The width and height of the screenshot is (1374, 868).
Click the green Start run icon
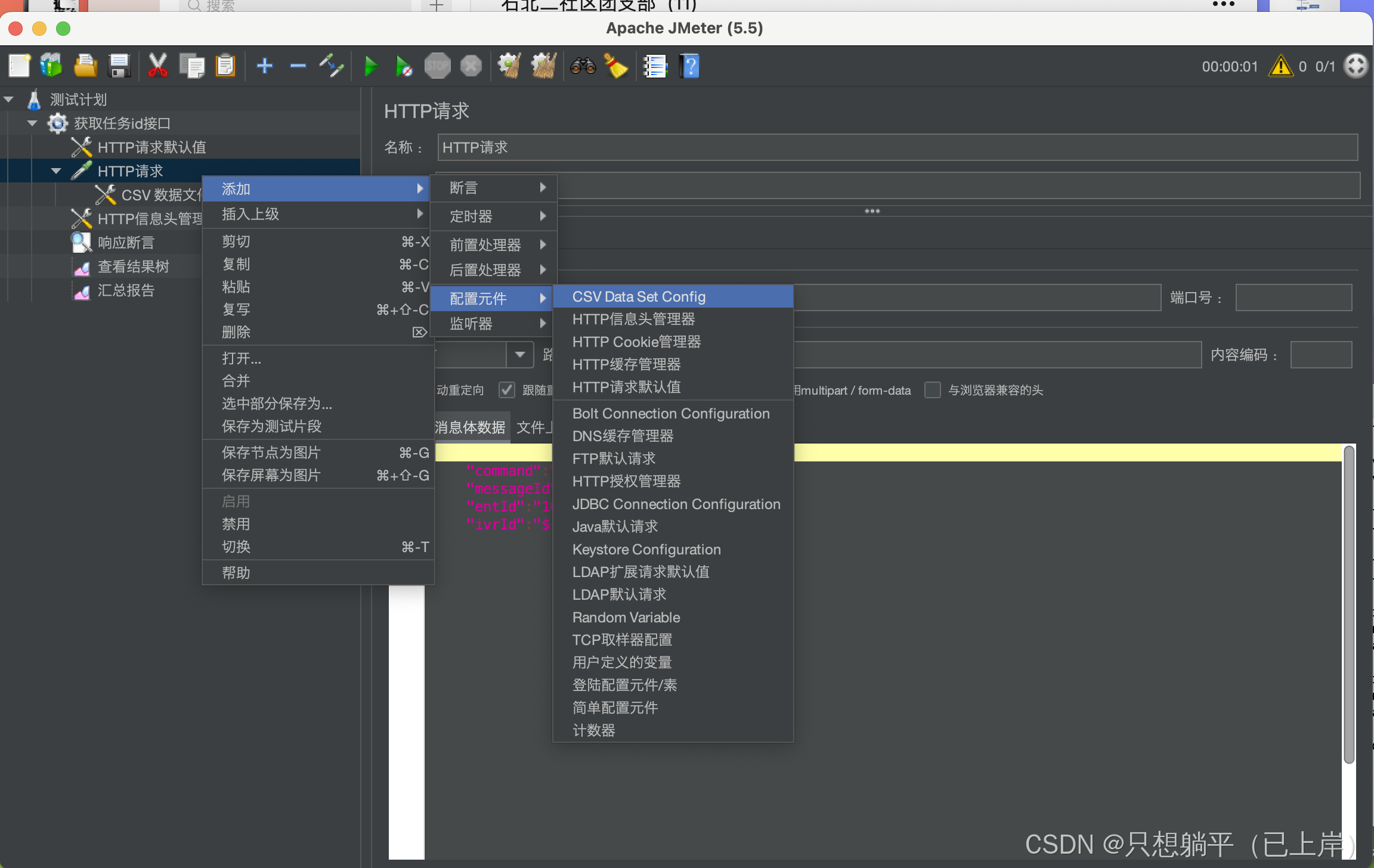click(x=370, y=66)
